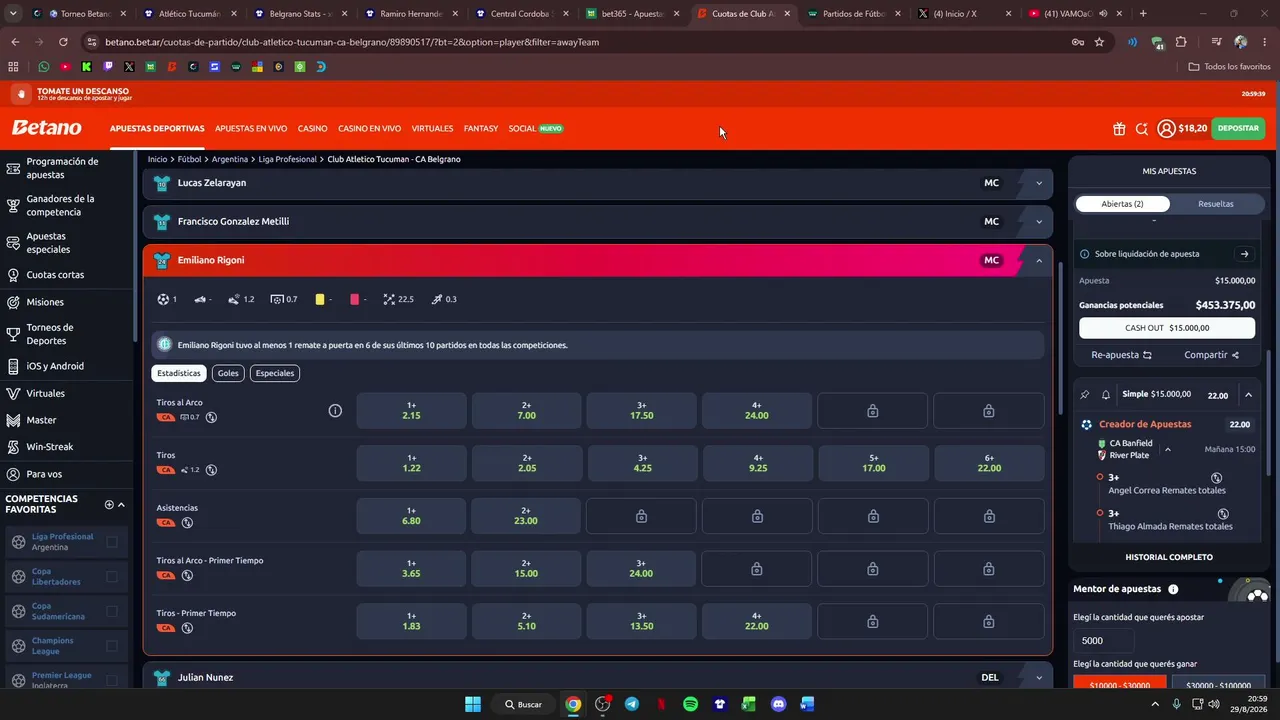Open the search icon in Betano header
Image resolution: width=1280 pixels, height=720 pixels.
tap(1142, 128)
